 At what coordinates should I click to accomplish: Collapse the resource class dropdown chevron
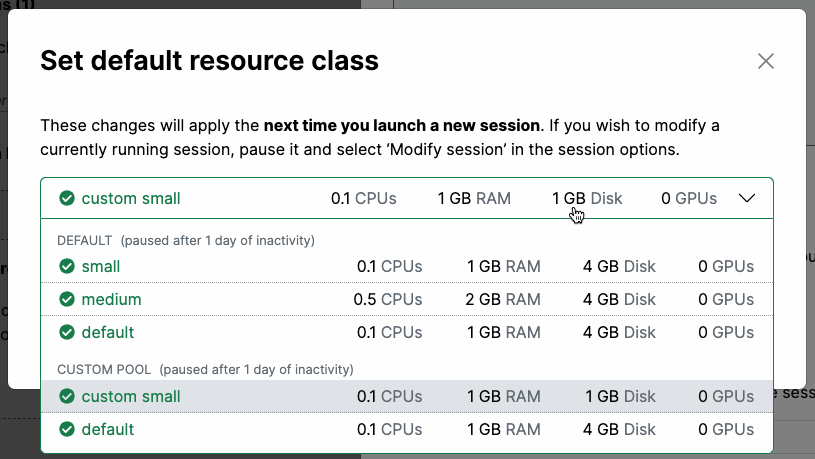tap(747, 198)
